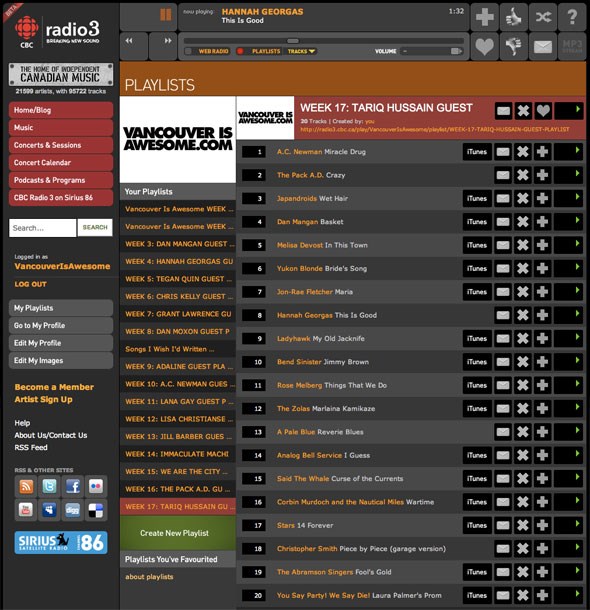Click the X icon for Japandroids Wet Hair
The image size is (590, 610).
tap(523, 198)
